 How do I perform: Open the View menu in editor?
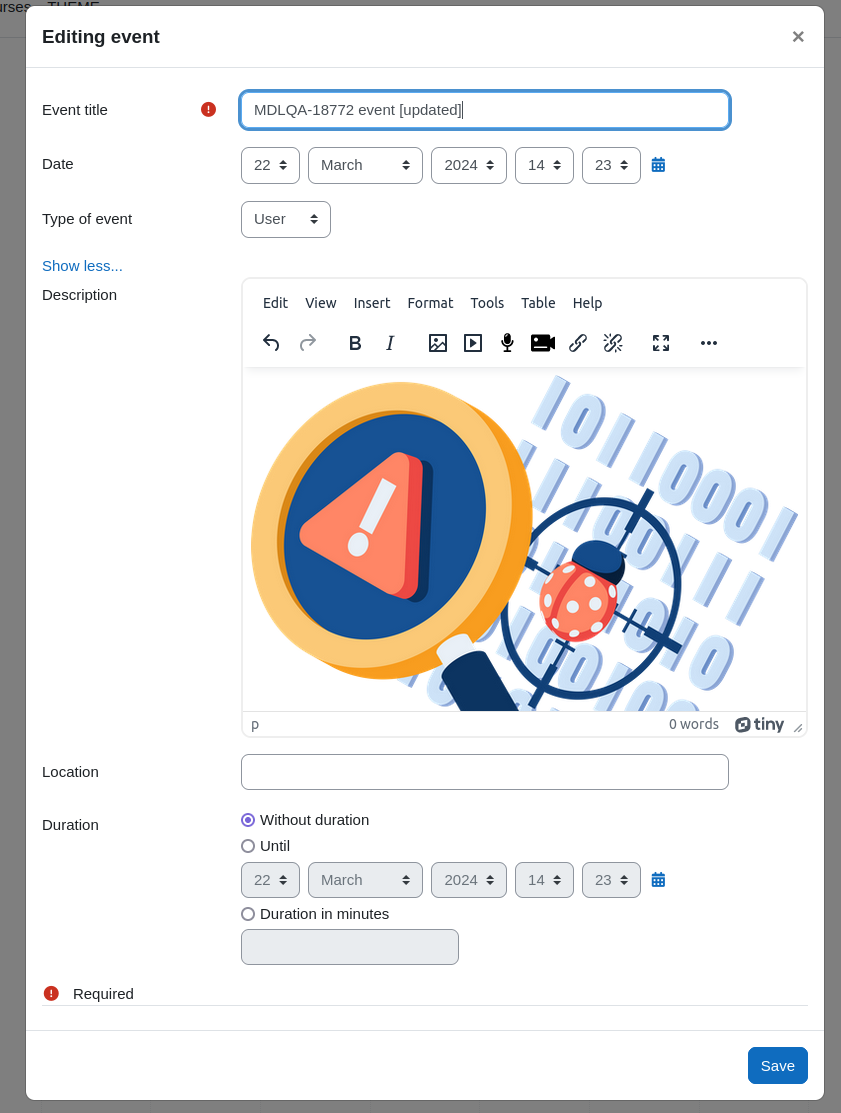click(x=321, y=303)
